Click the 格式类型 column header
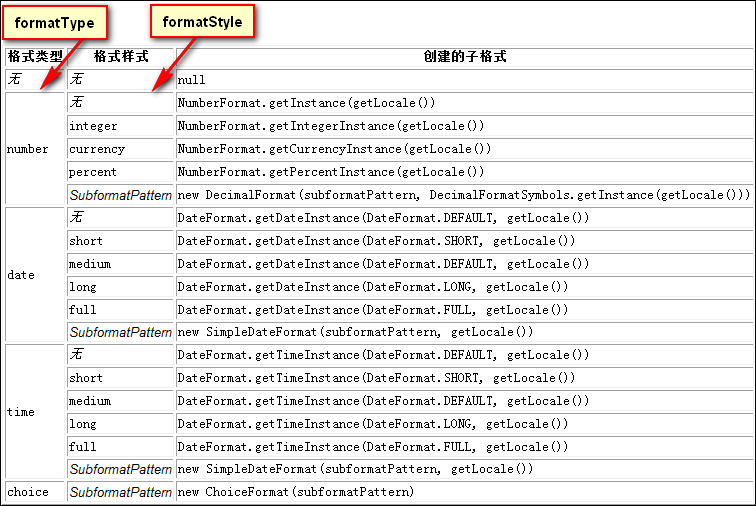This screenshot has height=506, width=756. (x=35, y=56)
